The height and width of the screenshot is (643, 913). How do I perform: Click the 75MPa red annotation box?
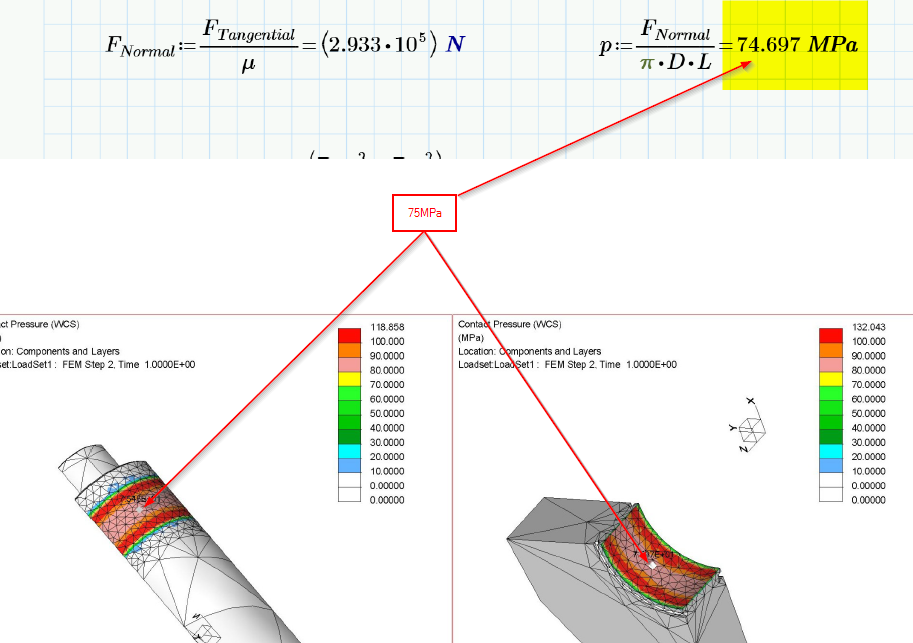click(x=424, y=212)
